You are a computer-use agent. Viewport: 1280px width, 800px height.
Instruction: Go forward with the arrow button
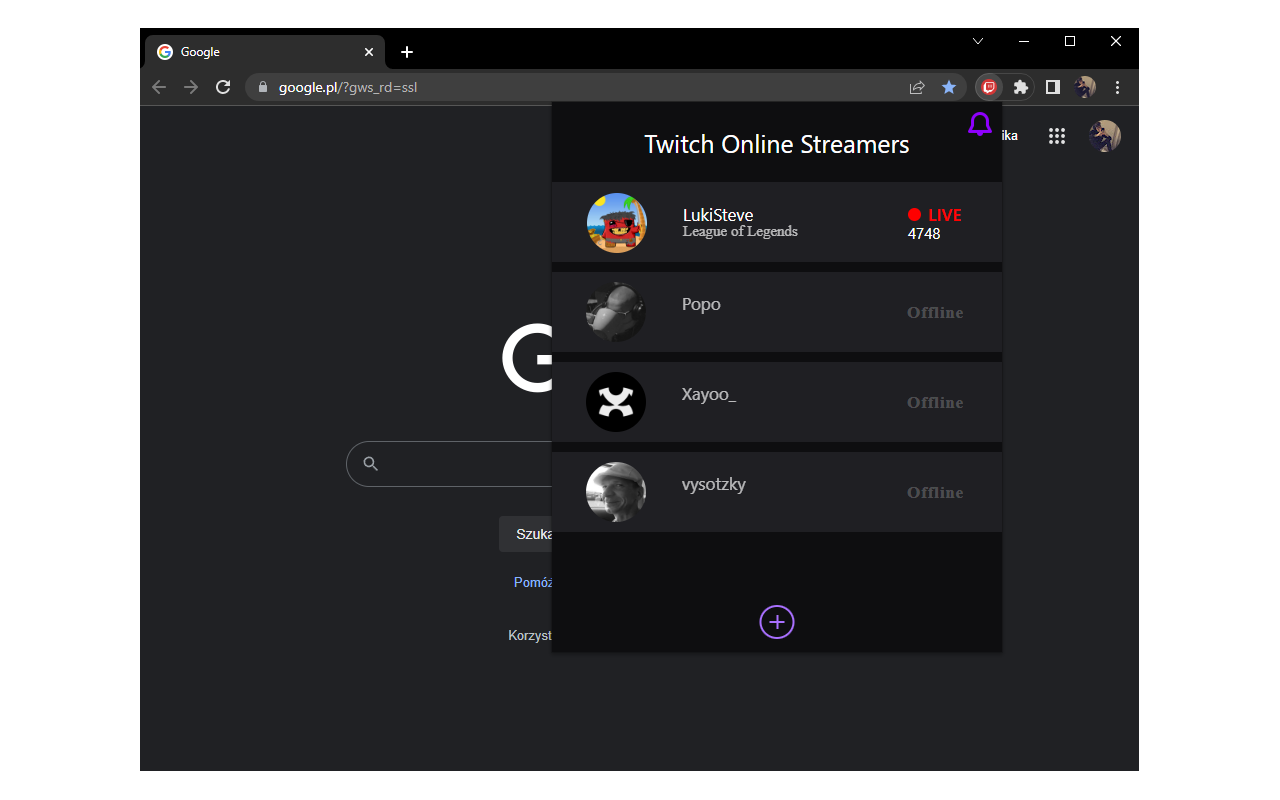click(191, 87)
